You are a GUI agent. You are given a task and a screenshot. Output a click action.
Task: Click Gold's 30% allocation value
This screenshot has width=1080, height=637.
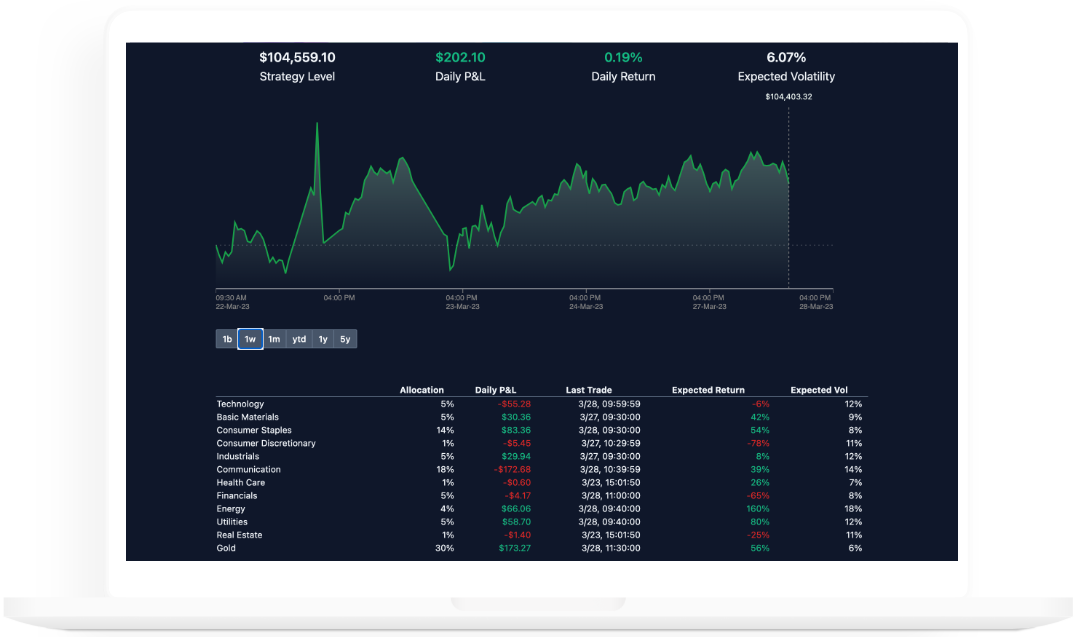tap(444, 548)
